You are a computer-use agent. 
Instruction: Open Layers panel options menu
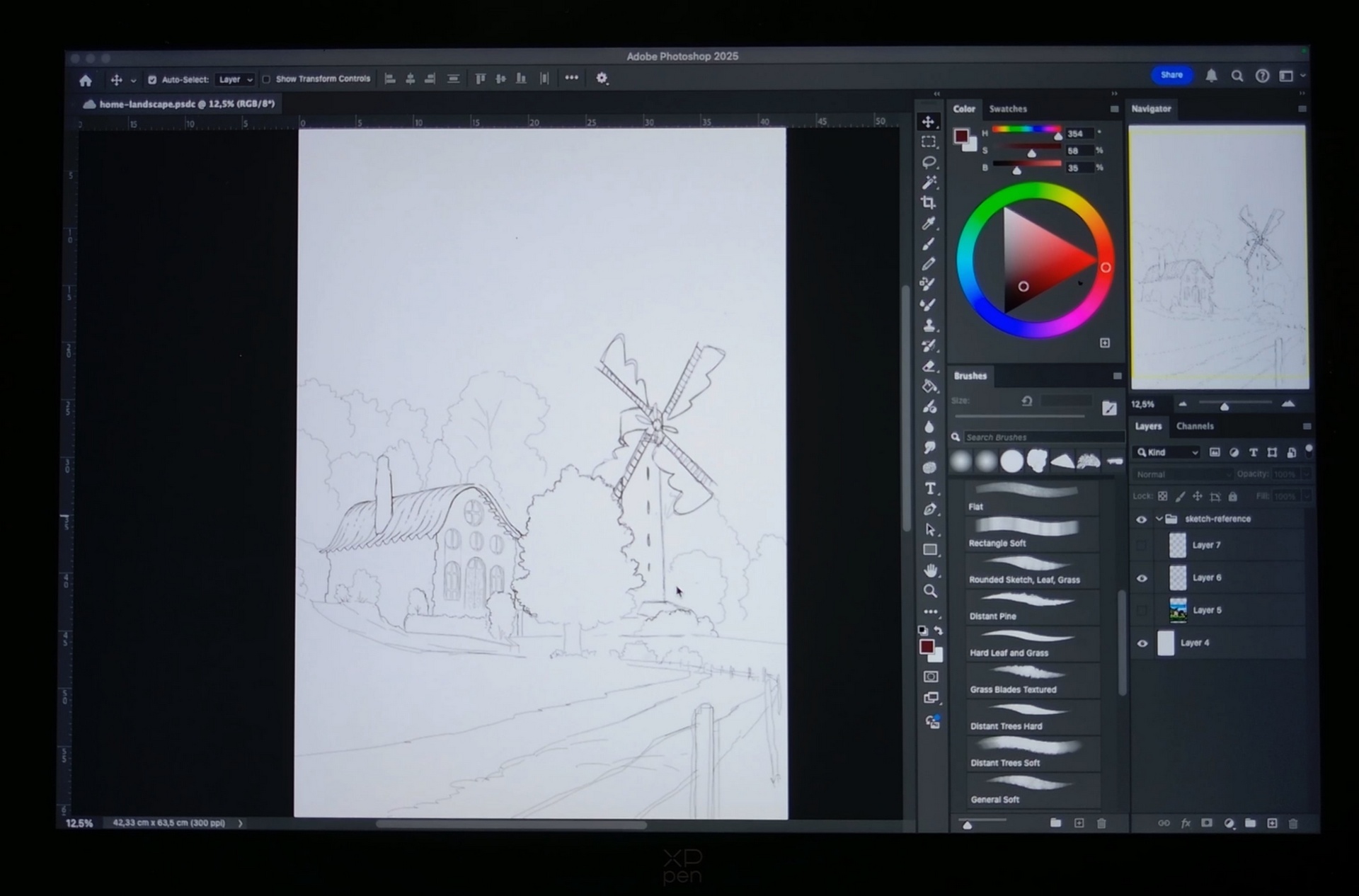point(1307,426)
